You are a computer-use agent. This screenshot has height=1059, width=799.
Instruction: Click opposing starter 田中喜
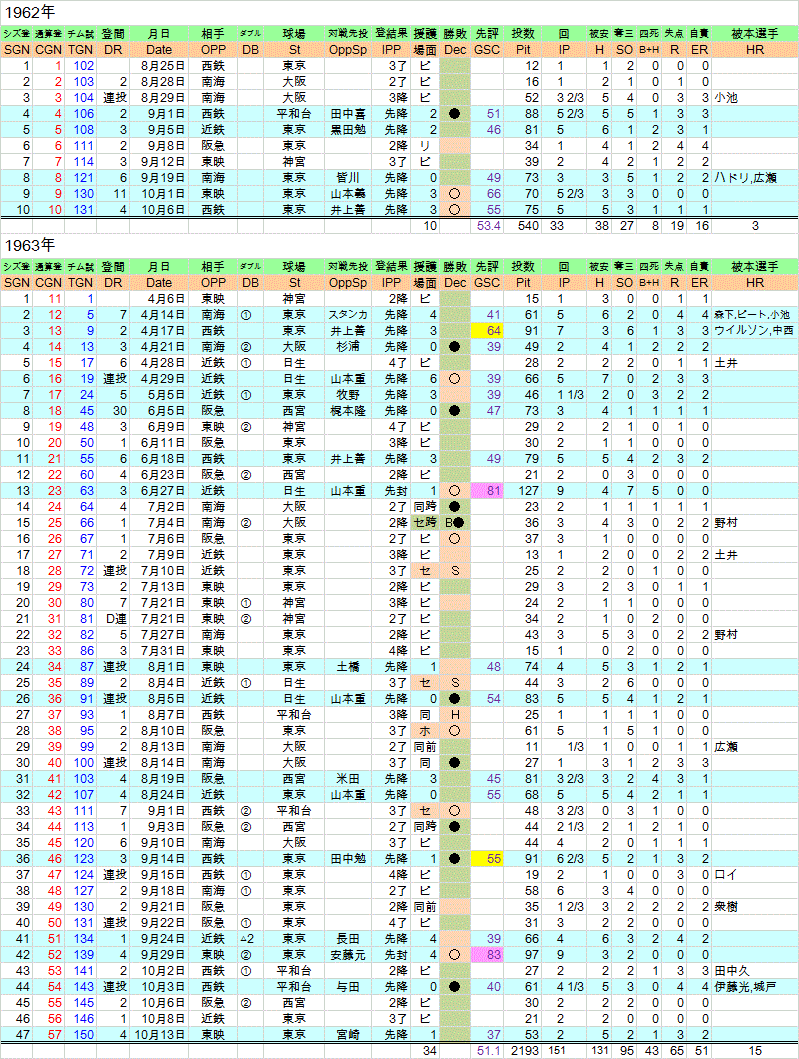click(348, 113)
